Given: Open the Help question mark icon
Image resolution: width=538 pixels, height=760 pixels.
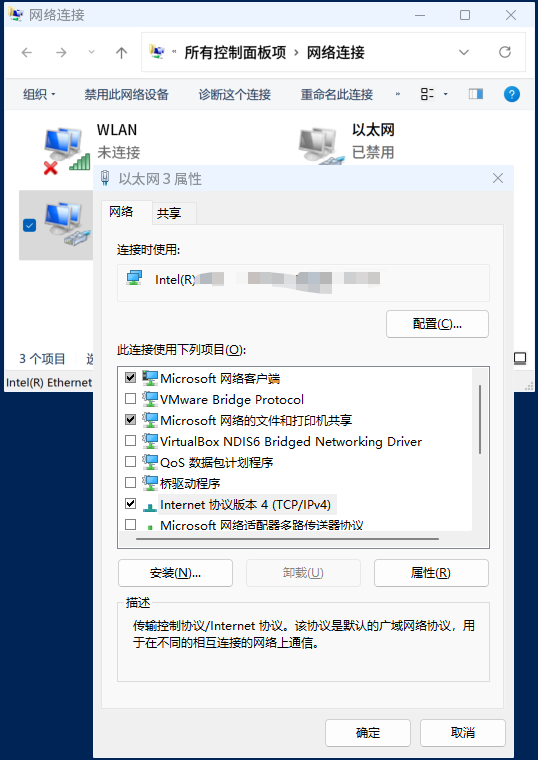Looking at the screenshot, I should pyautogui.click(x=512, y=94).
